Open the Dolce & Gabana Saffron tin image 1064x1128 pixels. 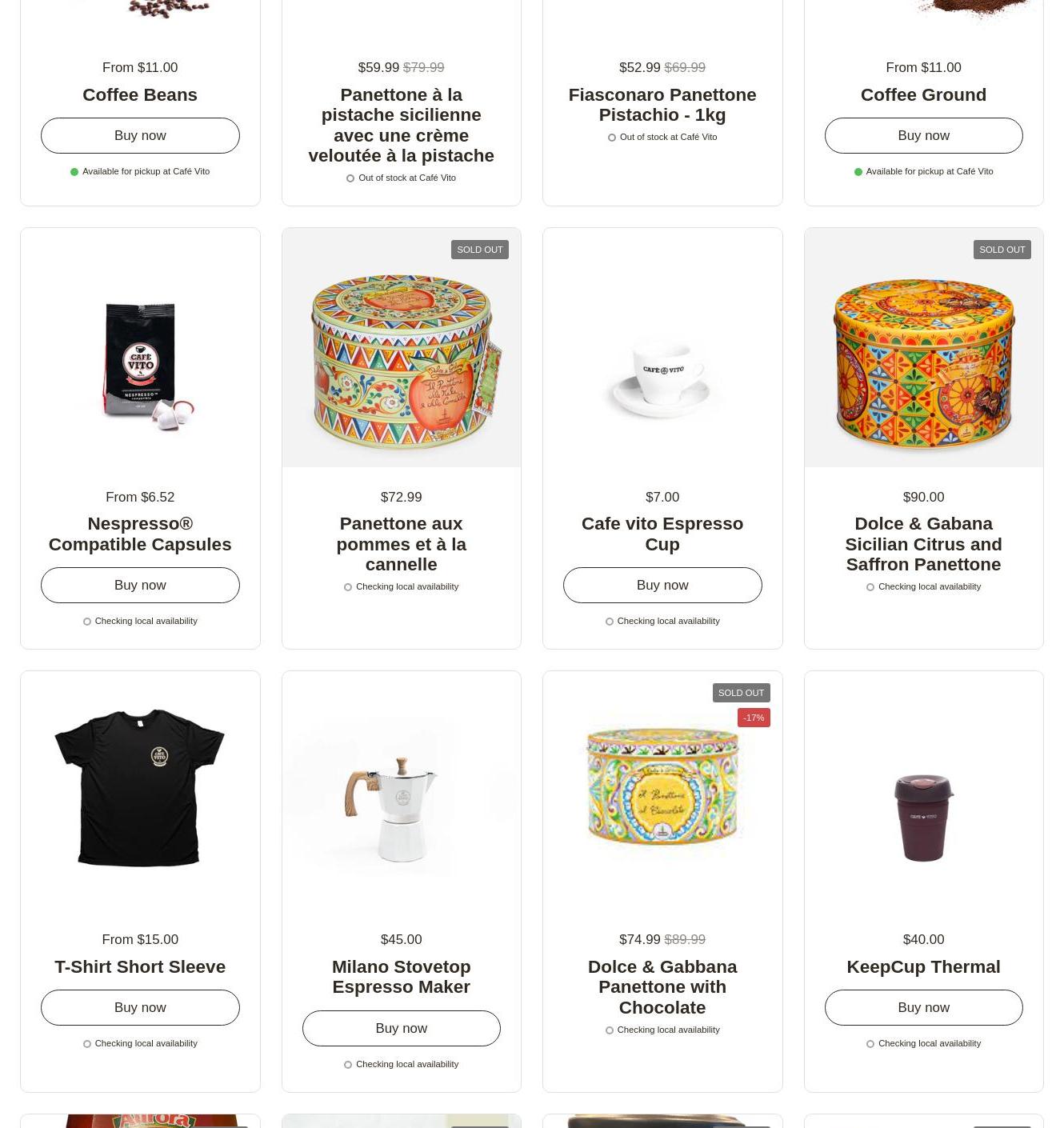(x=923, y=347)
